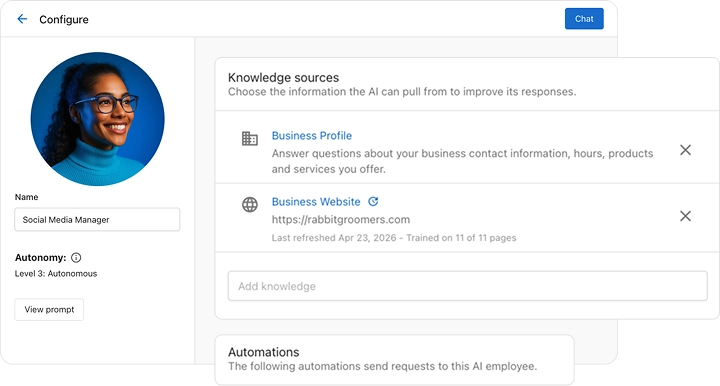Open the Chat button
The height and width of the screenshot is (386, 720).
point(584,19)
